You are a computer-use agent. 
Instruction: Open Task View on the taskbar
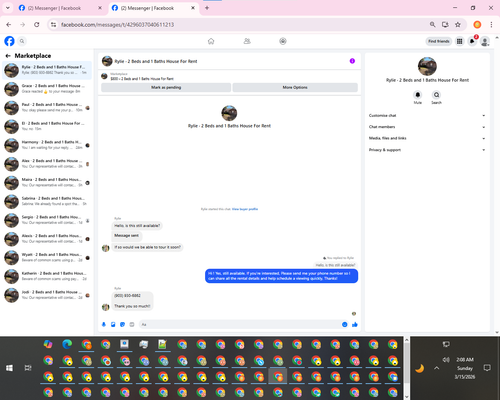28,368
